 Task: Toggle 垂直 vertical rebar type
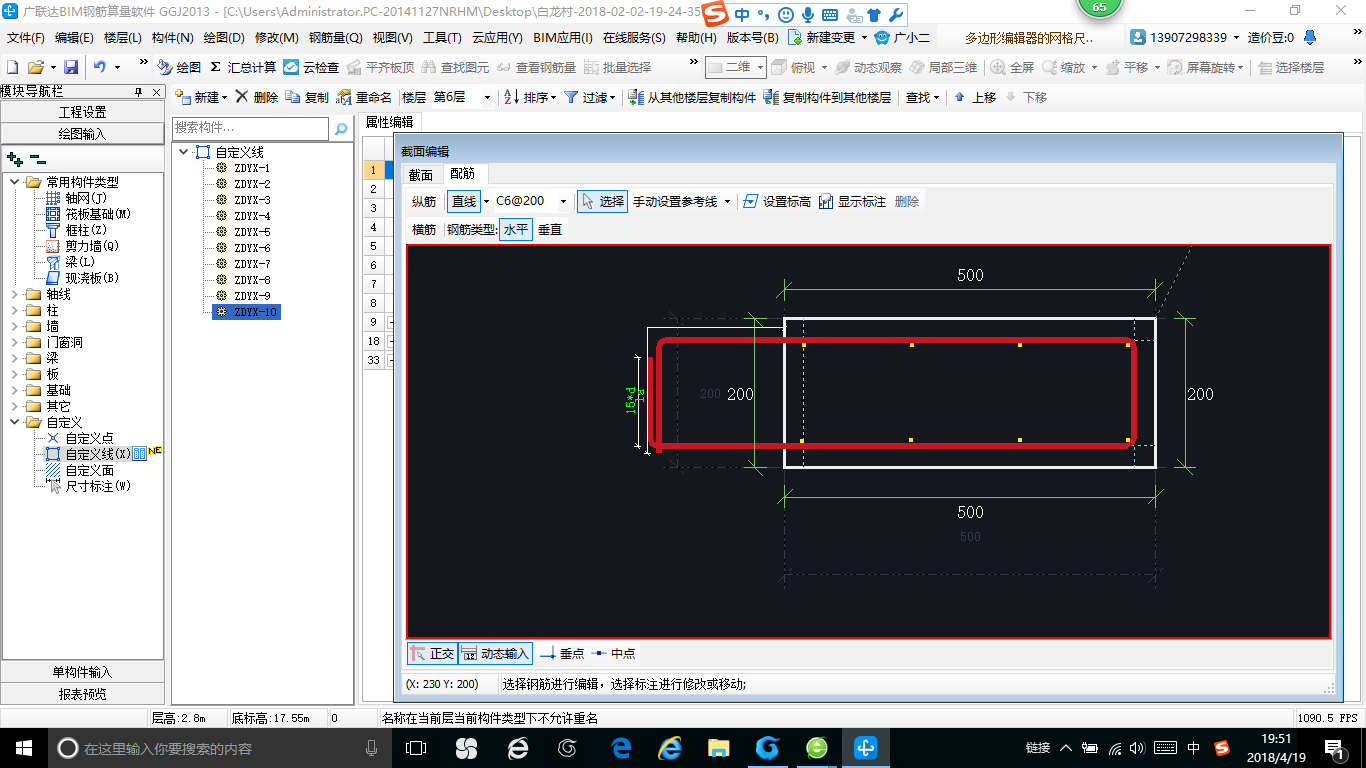tap(550, 229)
